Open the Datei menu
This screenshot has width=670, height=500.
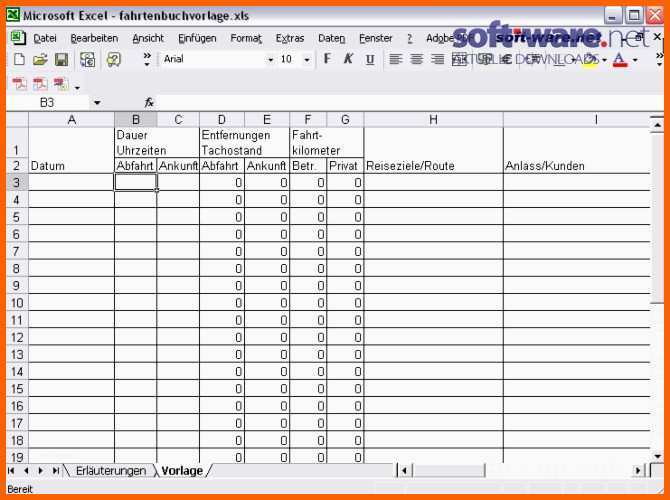[45, 38]
